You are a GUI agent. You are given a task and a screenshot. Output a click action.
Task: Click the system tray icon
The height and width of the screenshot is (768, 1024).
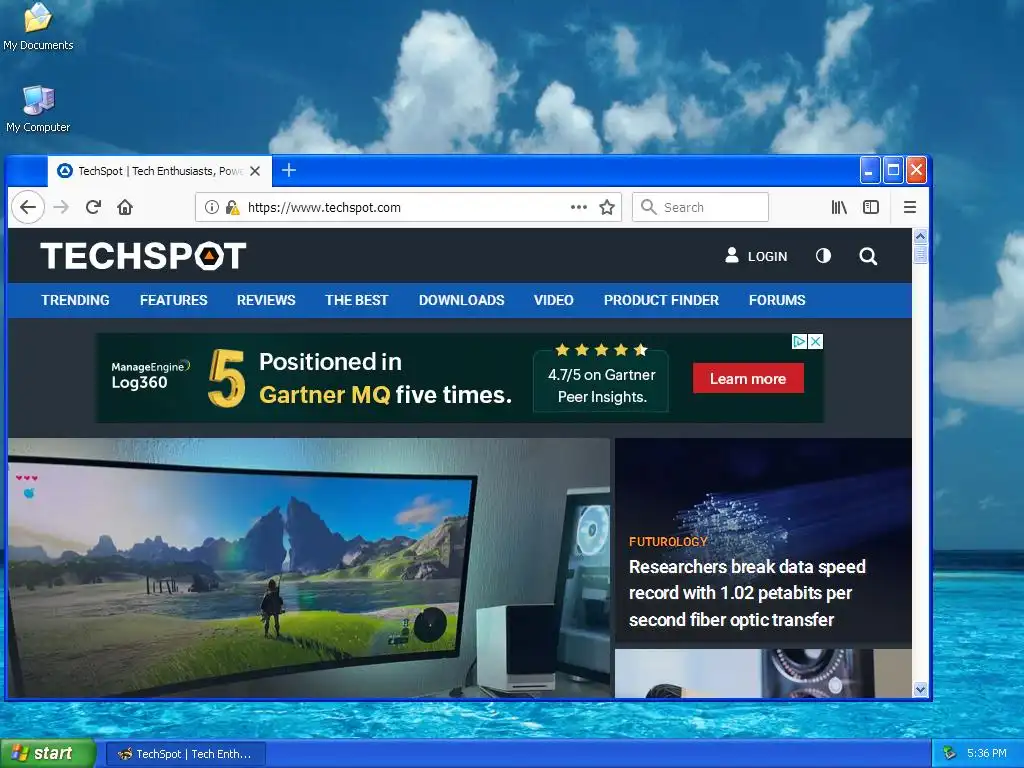(x=950, y=753)
